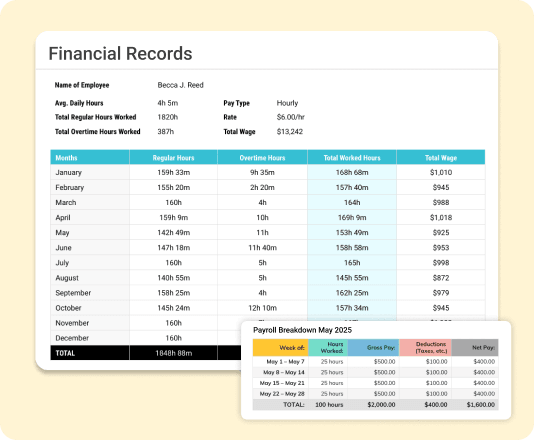This screenshot has height=440, width=534.
Task: Select the May row label
Action: click(x=62, y=233)
